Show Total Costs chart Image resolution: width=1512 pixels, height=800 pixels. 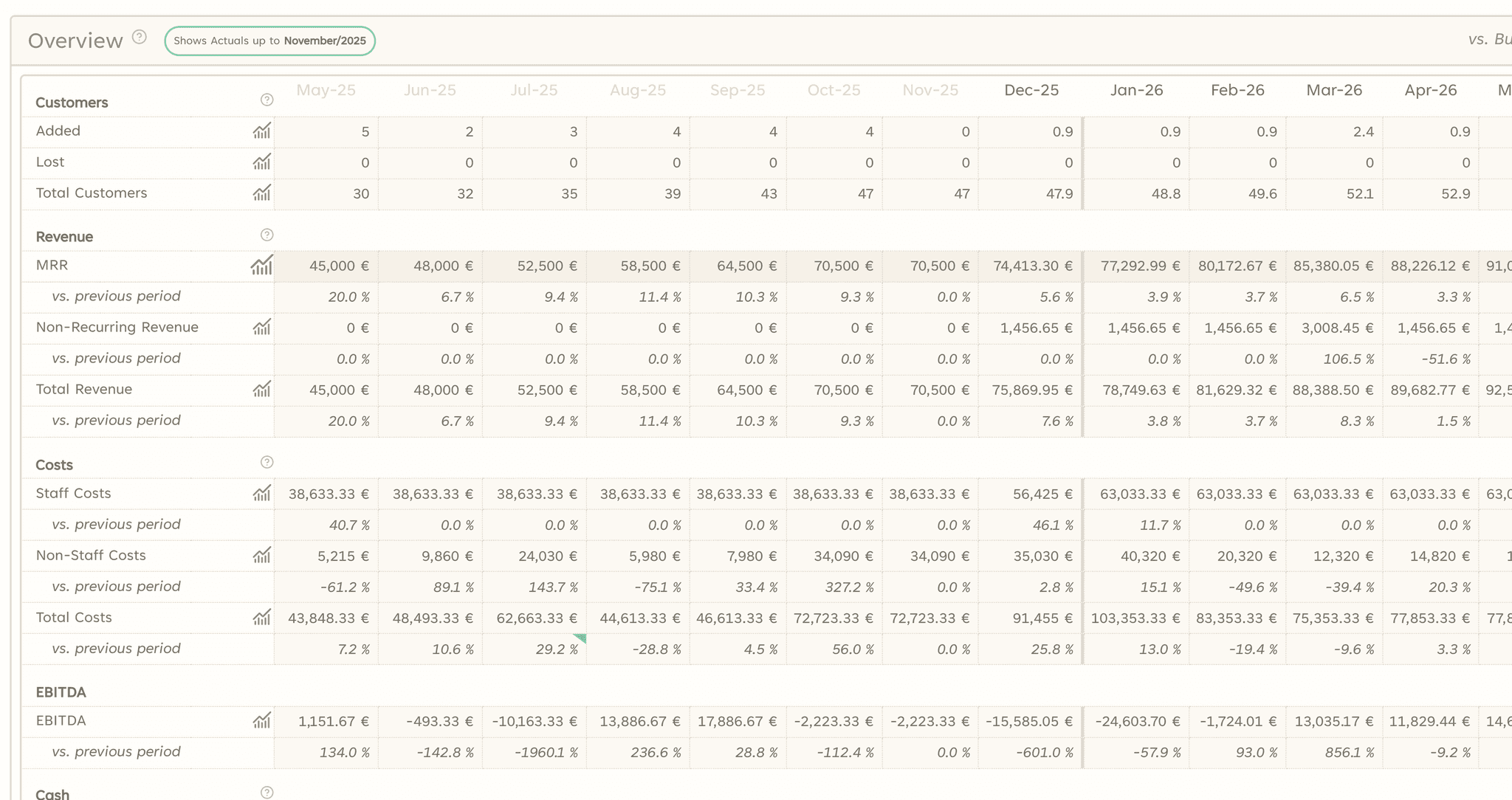coord(262,618)
